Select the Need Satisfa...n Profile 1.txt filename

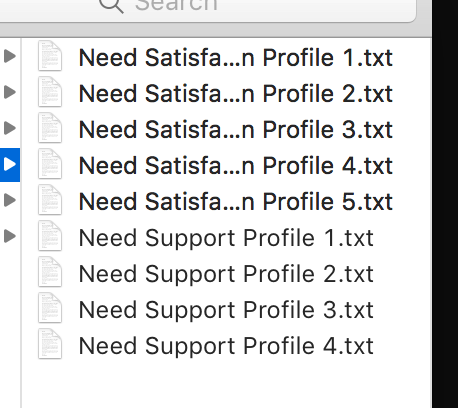tap(236, 58)
